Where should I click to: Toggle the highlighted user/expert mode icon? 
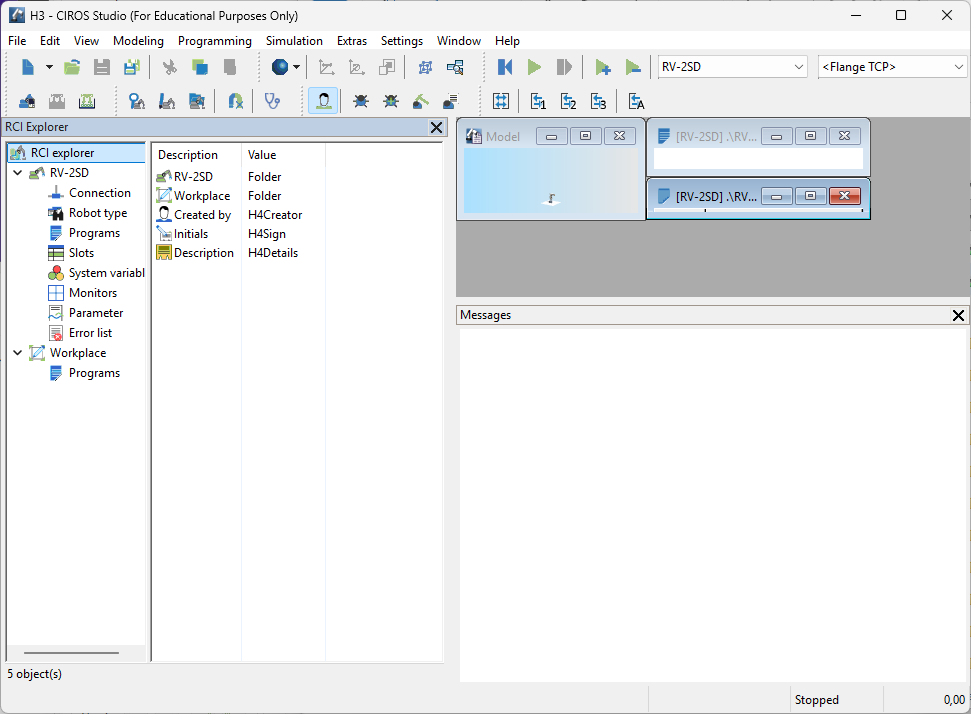[x=323, y=101]
